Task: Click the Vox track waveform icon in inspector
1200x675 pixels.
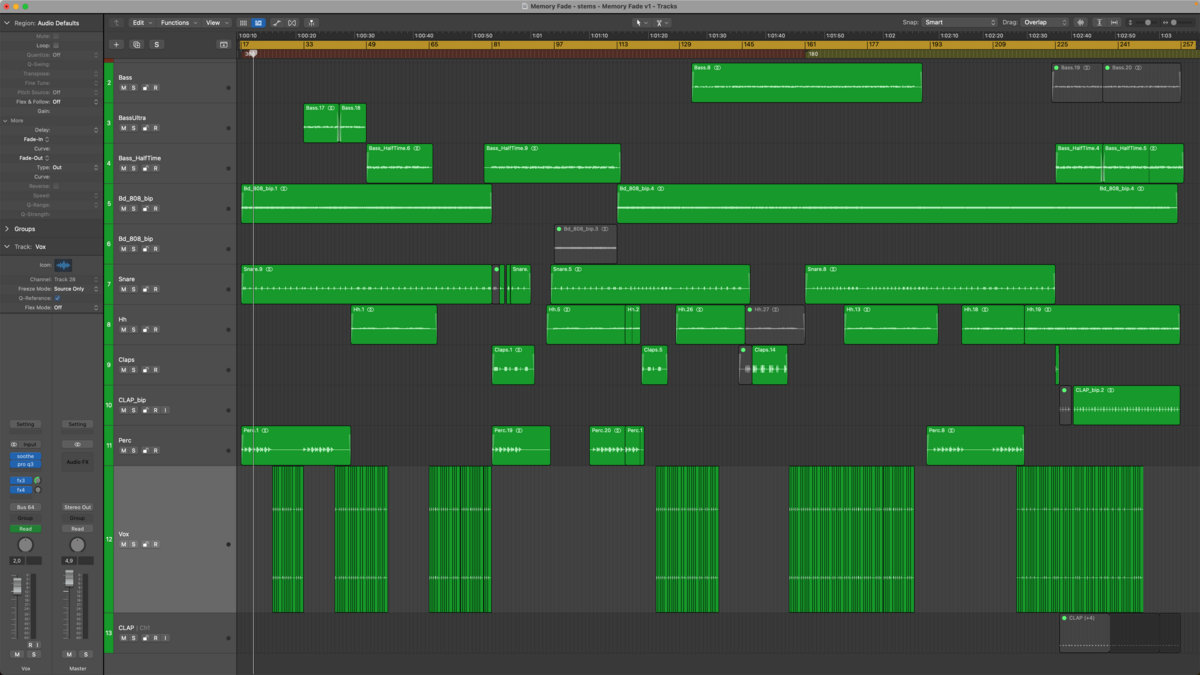Action: pos(64,265)
